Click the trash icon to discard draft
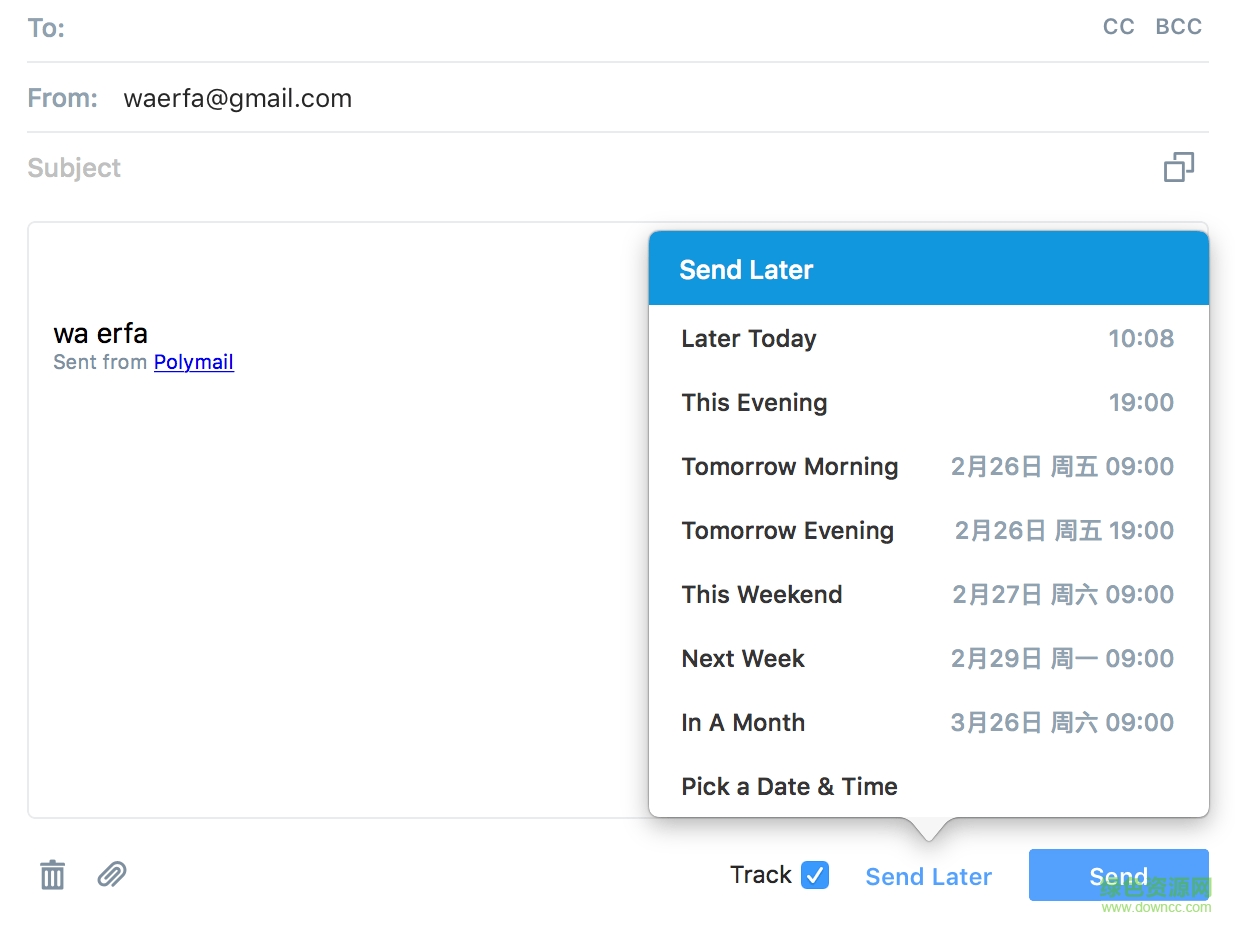The image size is (1235, 926). [x=52, y=875]
